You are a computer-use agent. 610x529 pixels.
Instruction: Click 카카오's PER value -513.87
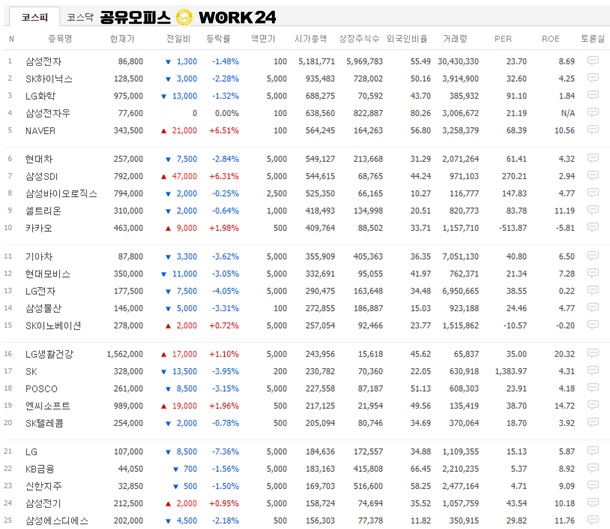tap(513, 228)
